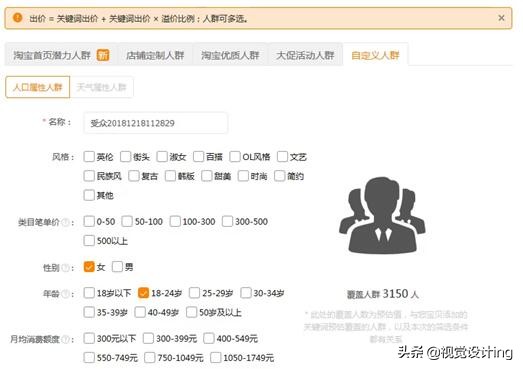This screenshot has width=523, height=369.
Task: Click the 名称 input field
Action: (x=156, y=123)
